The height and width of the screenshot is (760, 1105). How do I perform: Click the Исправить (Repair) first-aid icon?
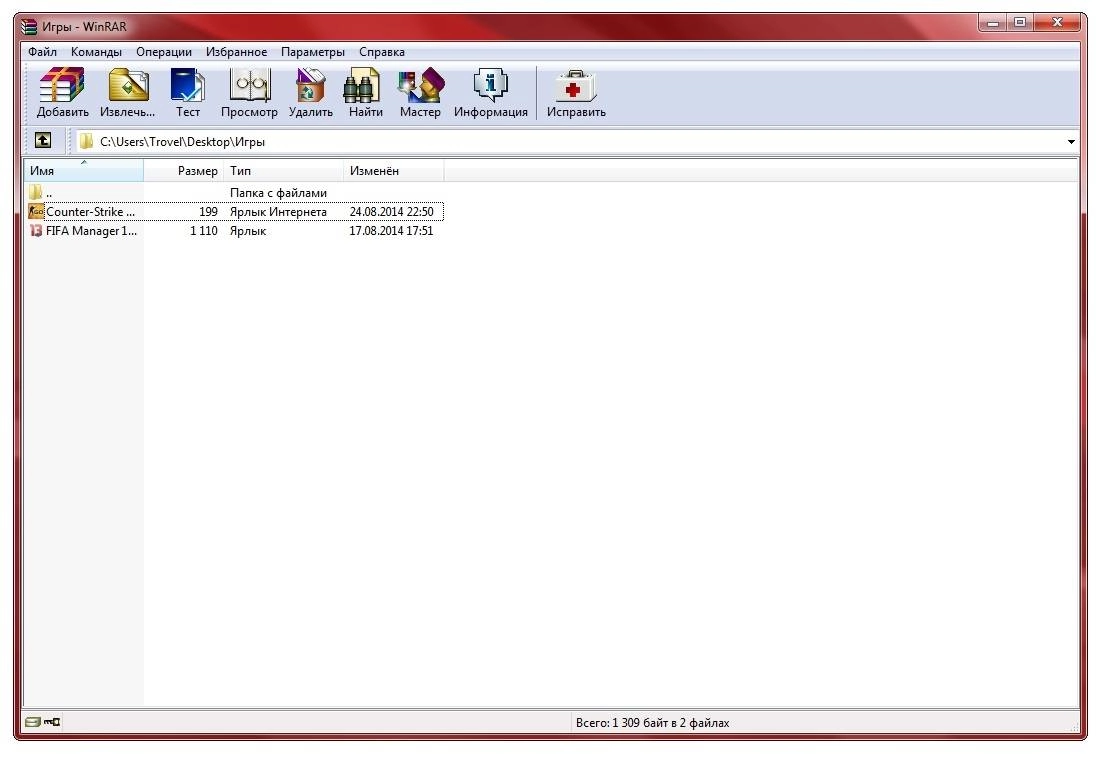pos(576,92)
